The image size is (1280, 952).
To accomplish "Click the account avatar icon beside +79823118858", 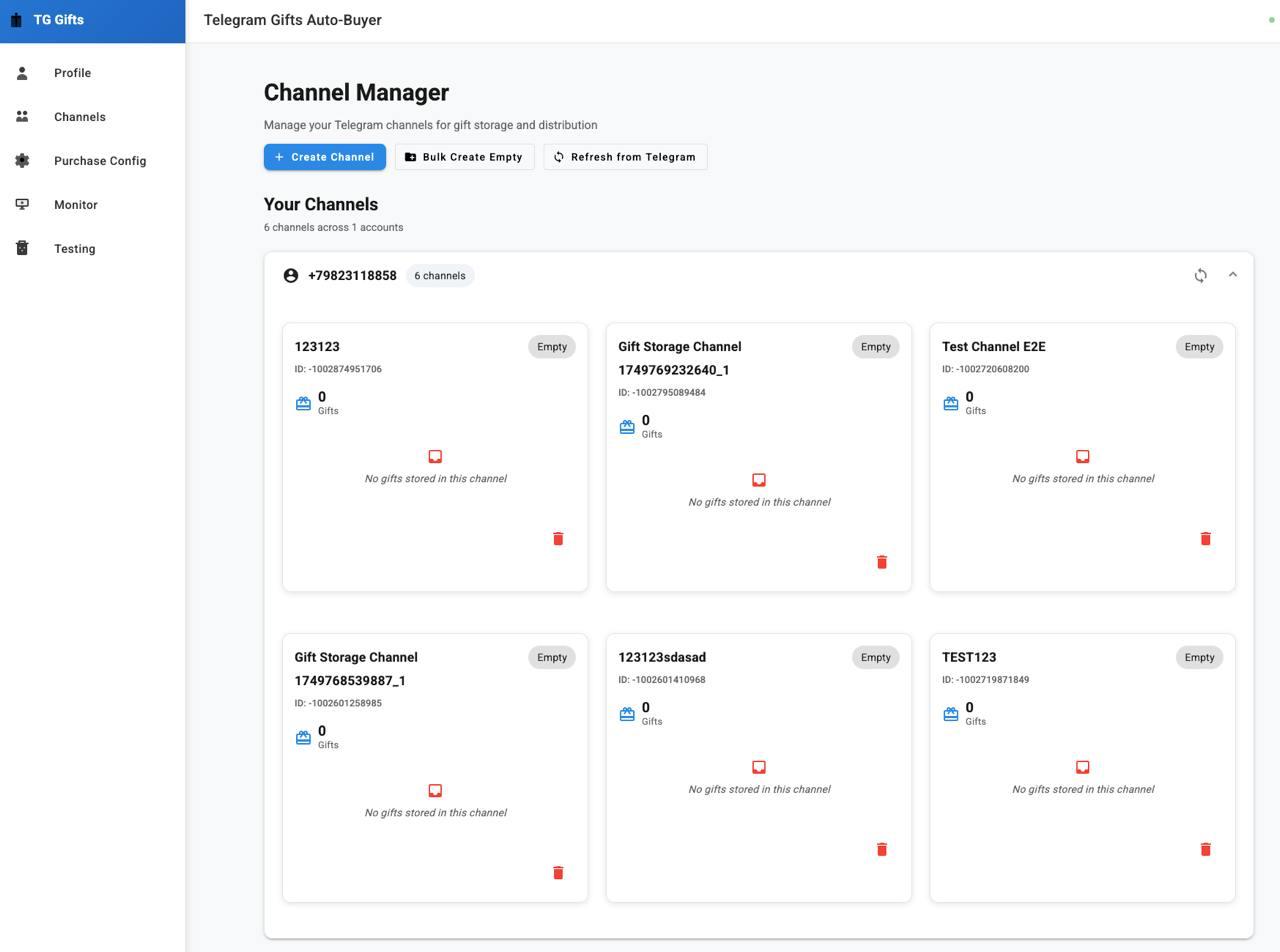I will 291,275.
